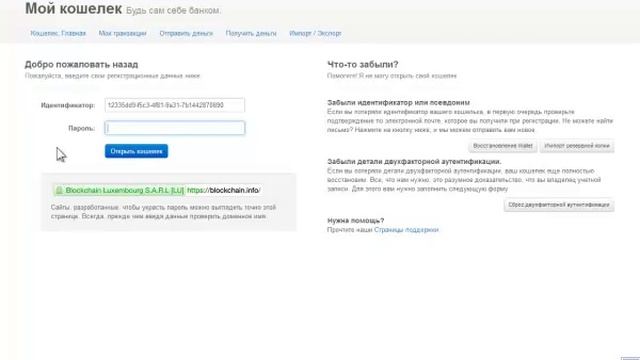
Task: Focus the Пароль password field
Action: pyautogui.click(x=175, y=128)
